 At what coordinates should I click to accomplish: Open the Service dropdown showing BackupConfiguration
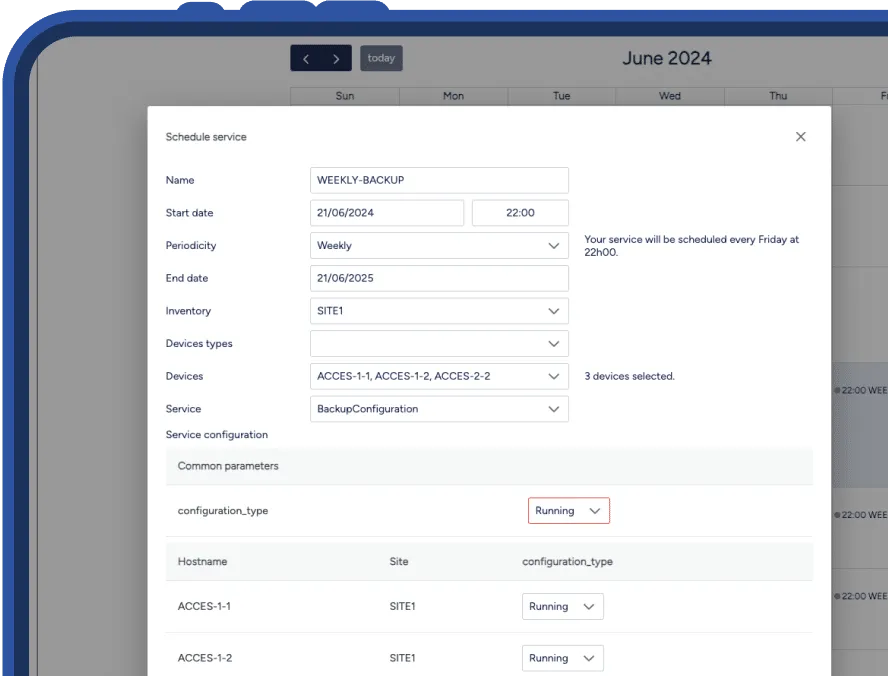click(x=439, y=409)
